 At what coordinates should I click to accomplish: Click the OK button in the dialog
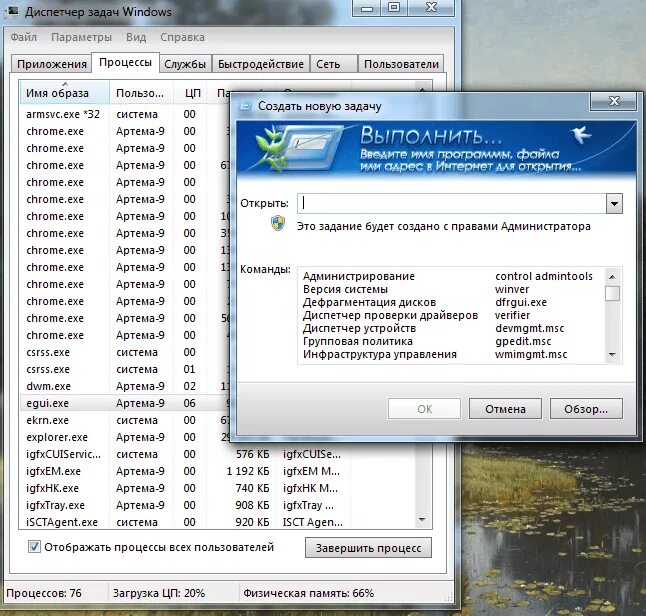tap(424, 409)
